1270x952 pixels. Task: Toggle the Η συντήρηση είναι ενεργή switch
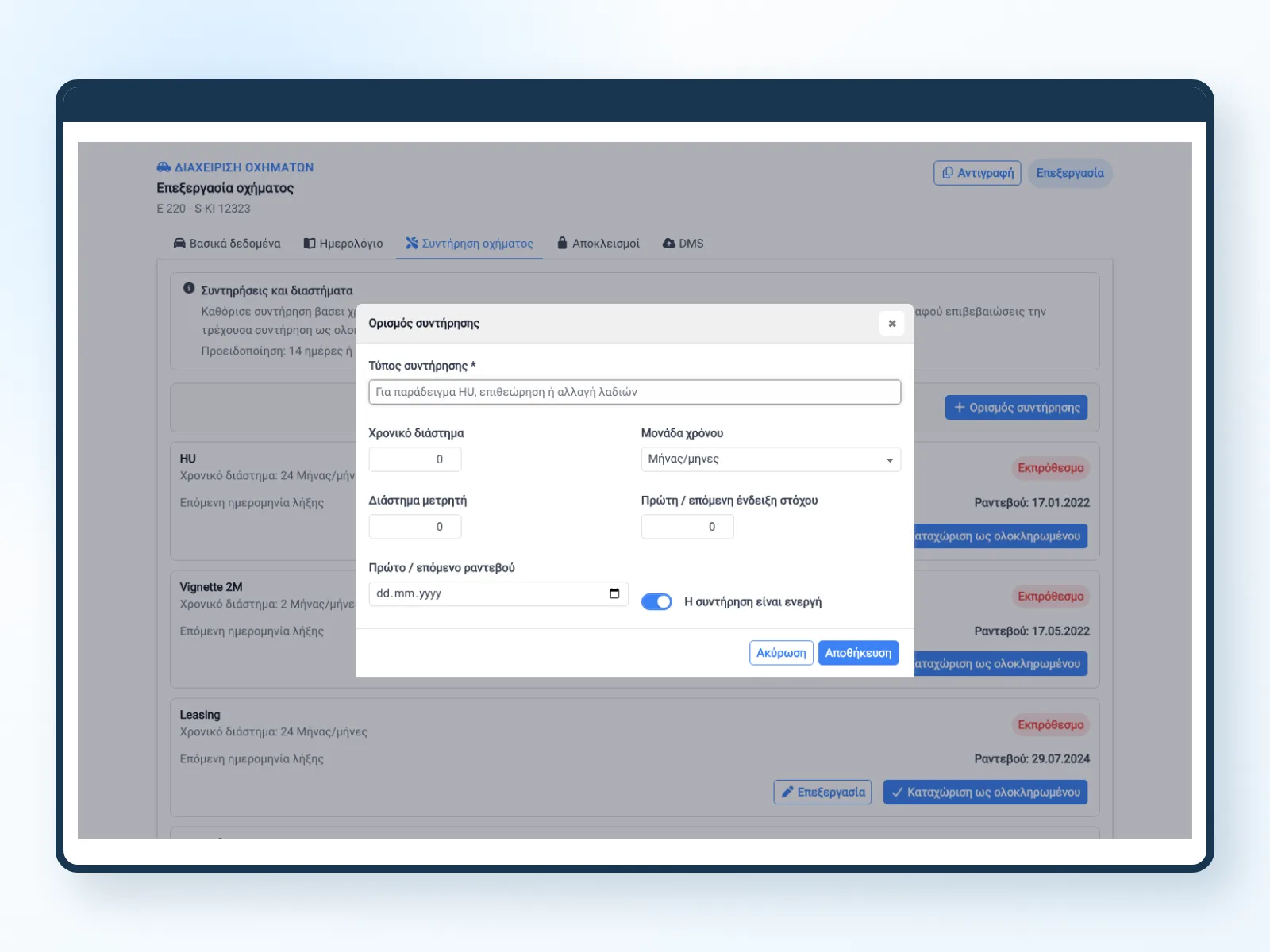point(656,601)
